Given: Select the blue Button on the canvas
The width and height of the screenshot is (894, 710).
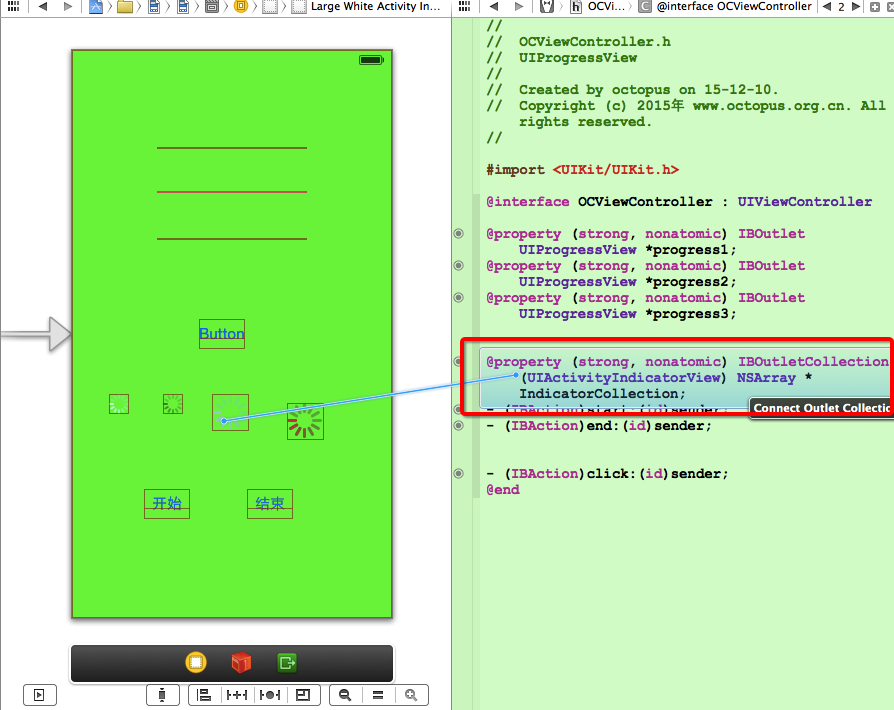Looking at the screenshot, I should (222, 334).
